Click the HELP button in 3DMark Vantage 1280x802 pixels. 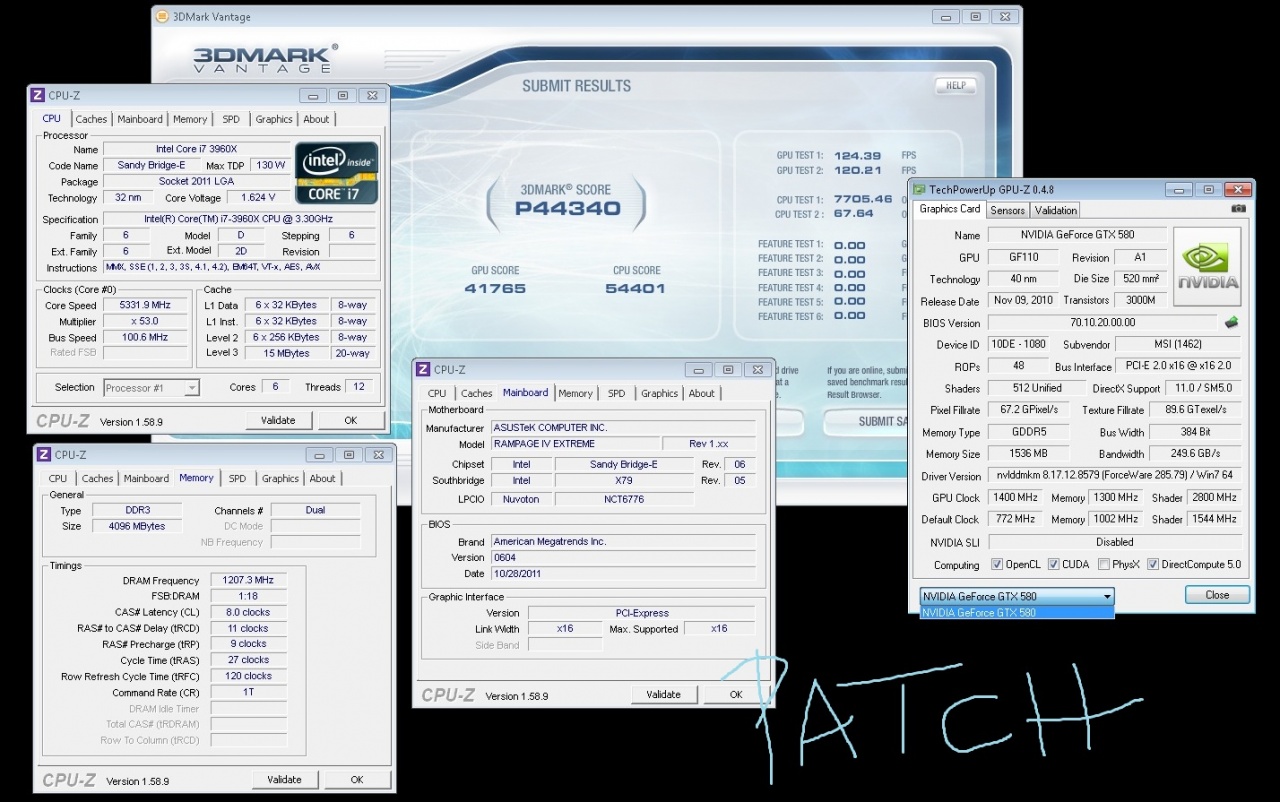click(954, 86)
